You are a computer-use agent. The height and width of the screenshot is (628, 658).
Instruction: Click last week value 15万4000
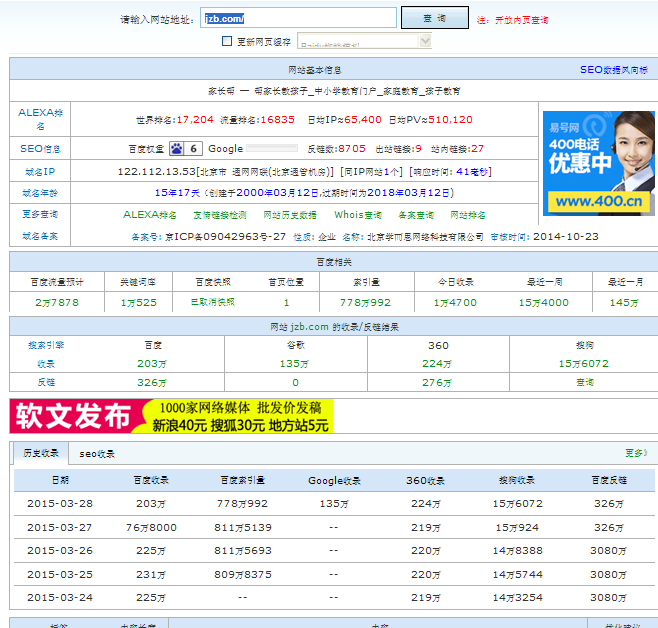click(544, 302)
